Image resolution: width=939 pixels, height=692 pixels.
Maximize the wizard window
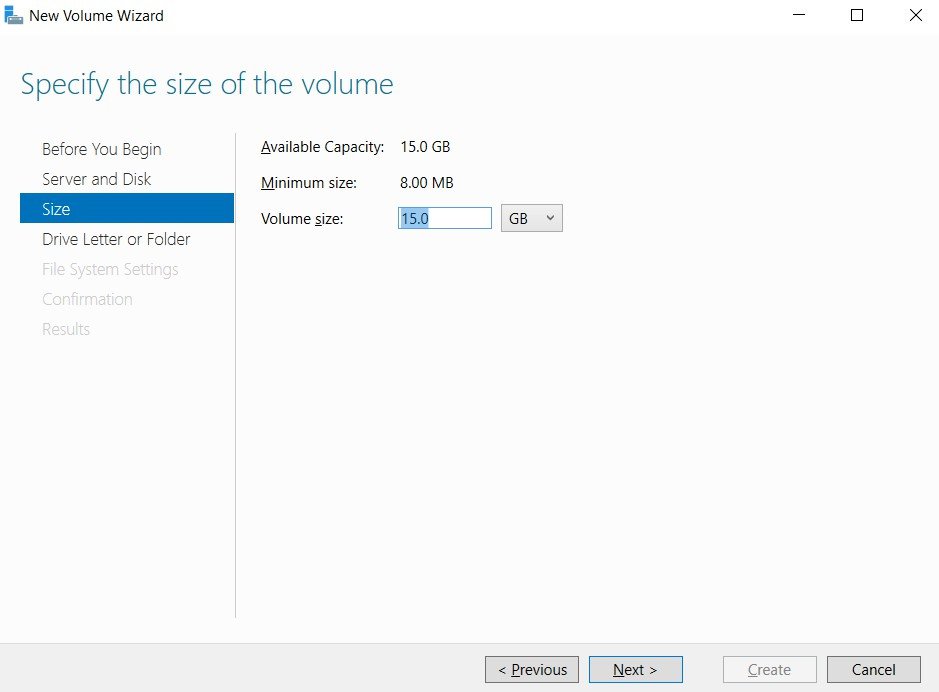pos(857,15)
